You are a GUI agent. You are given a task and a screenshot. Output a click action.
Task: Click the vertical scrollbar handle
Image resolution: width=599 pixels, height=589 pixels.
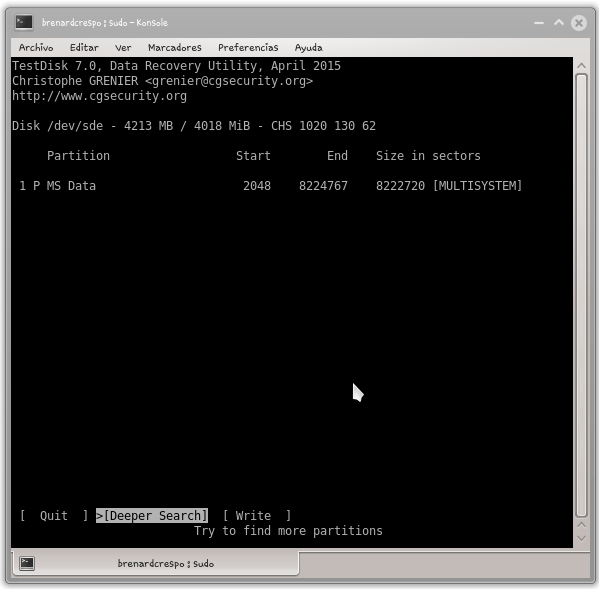[581, 295]
